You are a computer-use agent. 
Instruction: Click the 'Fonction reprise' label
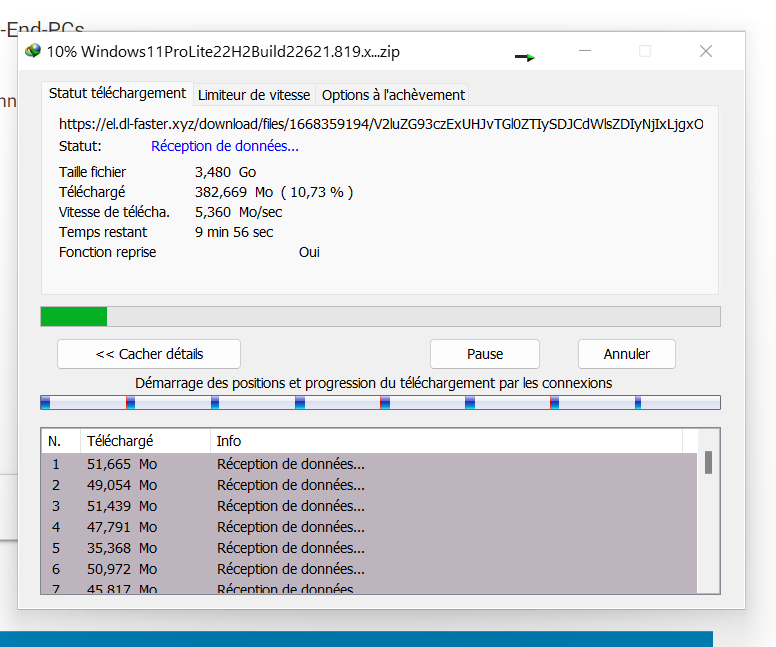107,252
